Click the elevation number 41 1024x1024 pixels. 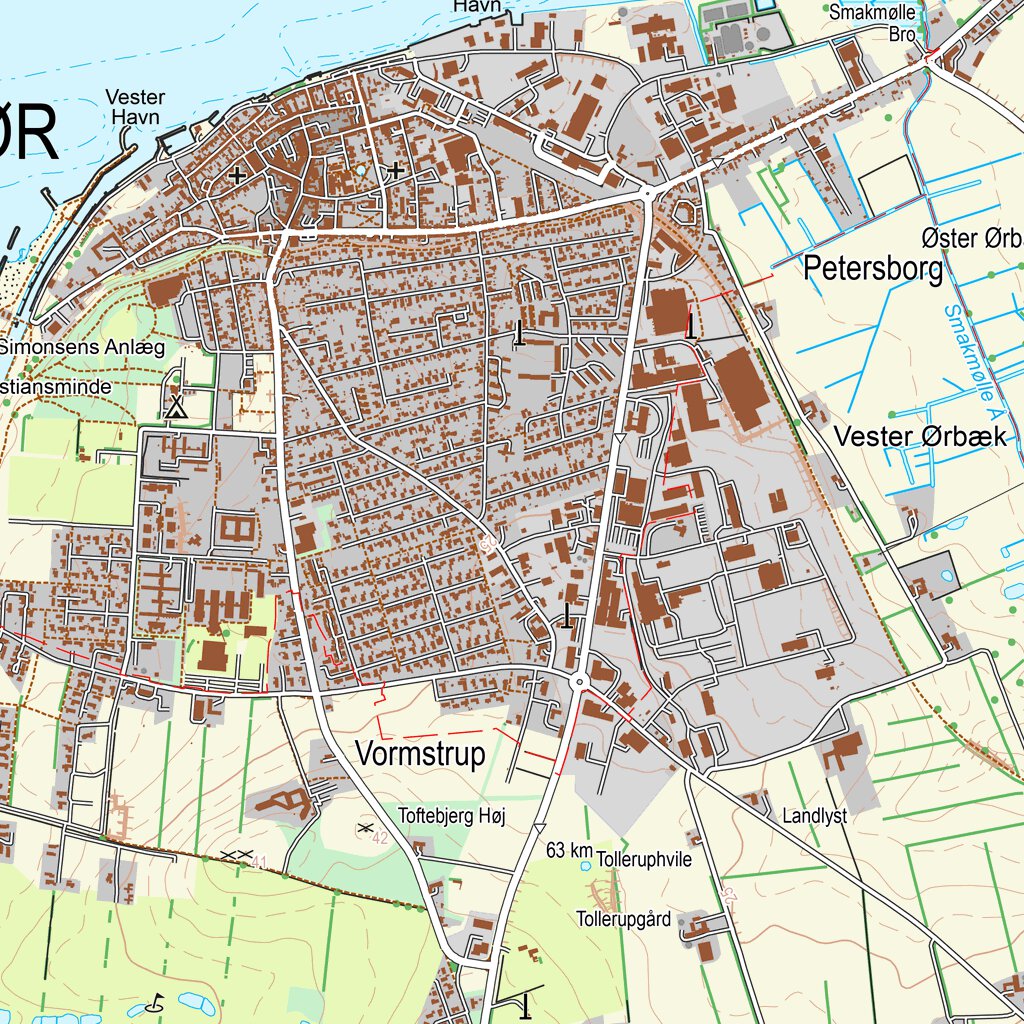click(x=259, y=863)
